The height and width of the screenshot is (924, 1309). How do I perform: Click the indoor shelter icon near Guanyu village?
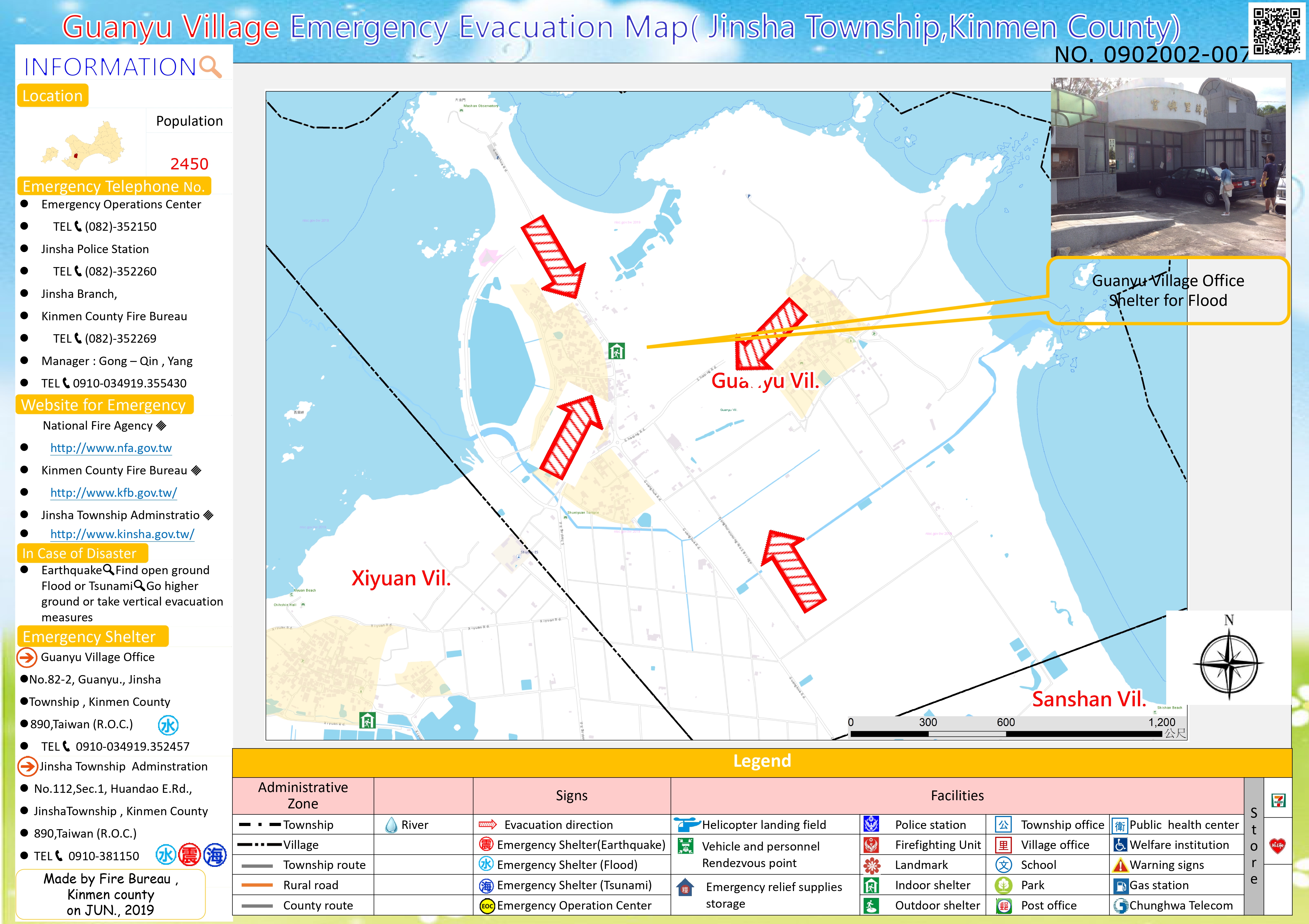tap(616, 350)
